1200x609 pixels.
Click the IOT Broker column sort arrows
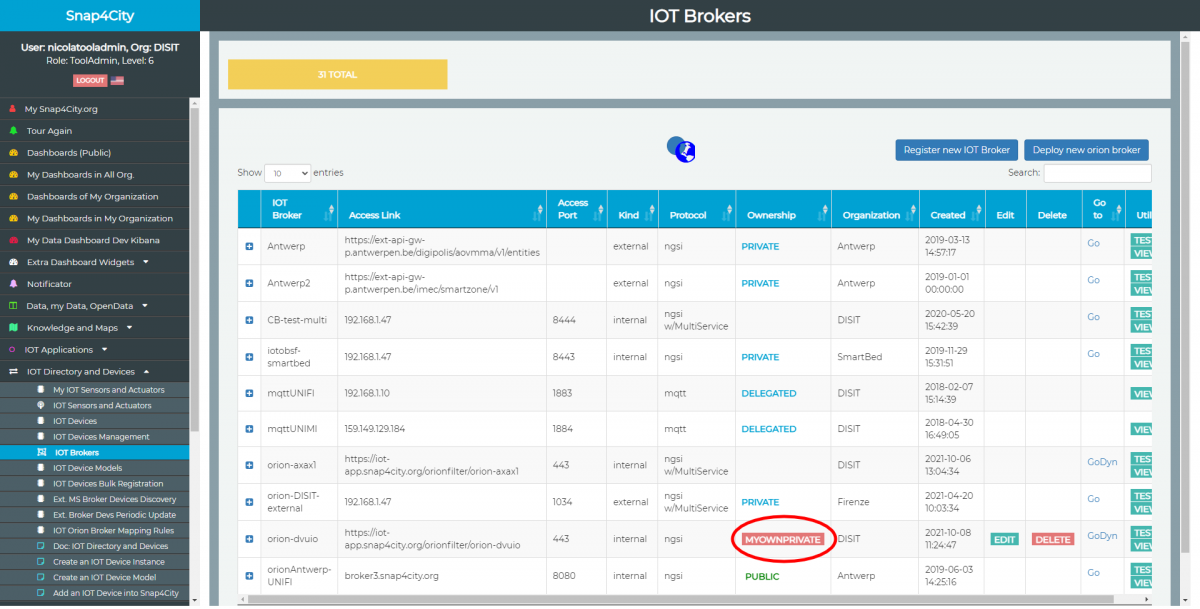(x=330, y=211)
